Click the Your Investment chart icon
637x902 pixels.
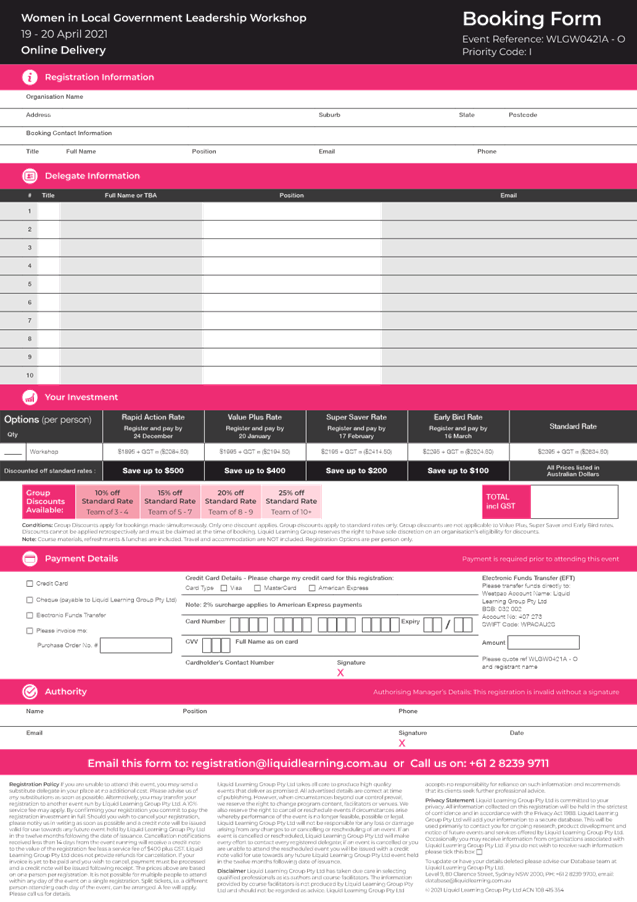click(29, 397)
